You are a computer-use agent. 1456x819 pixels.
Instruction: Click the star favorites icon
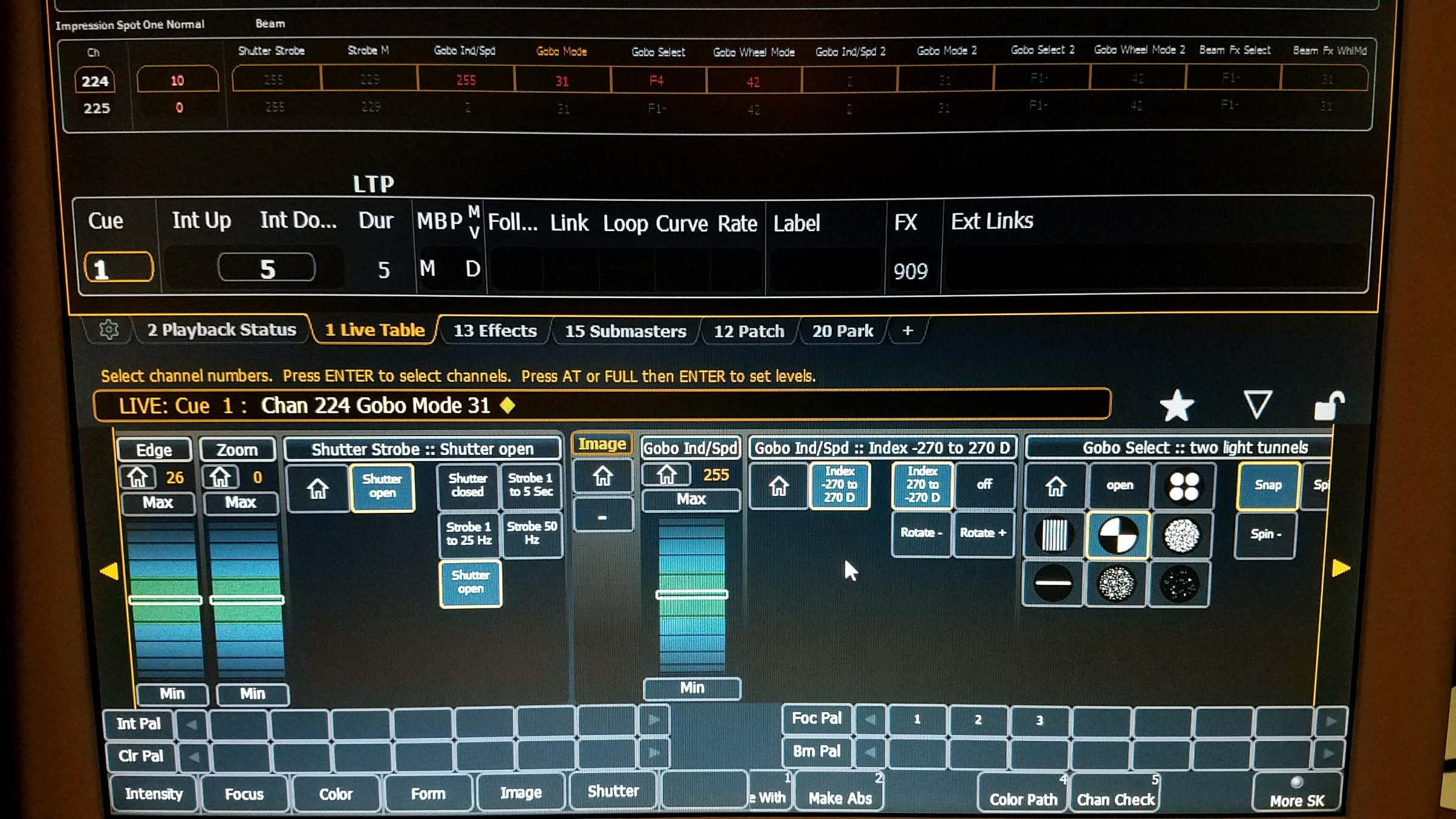[1177, 405]
